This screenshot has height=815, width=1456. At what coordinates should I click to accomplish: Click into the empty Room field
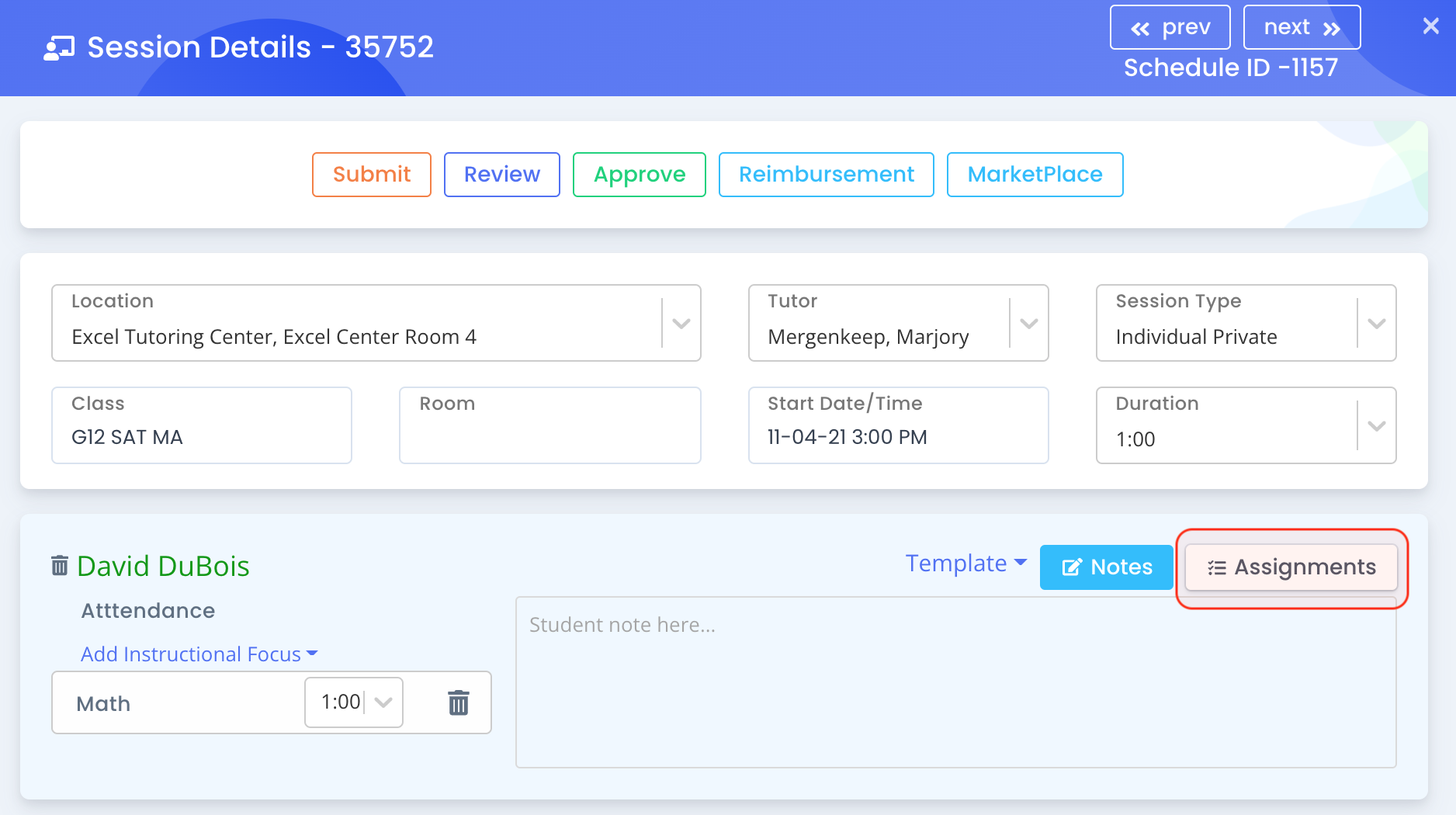[550, 425]
